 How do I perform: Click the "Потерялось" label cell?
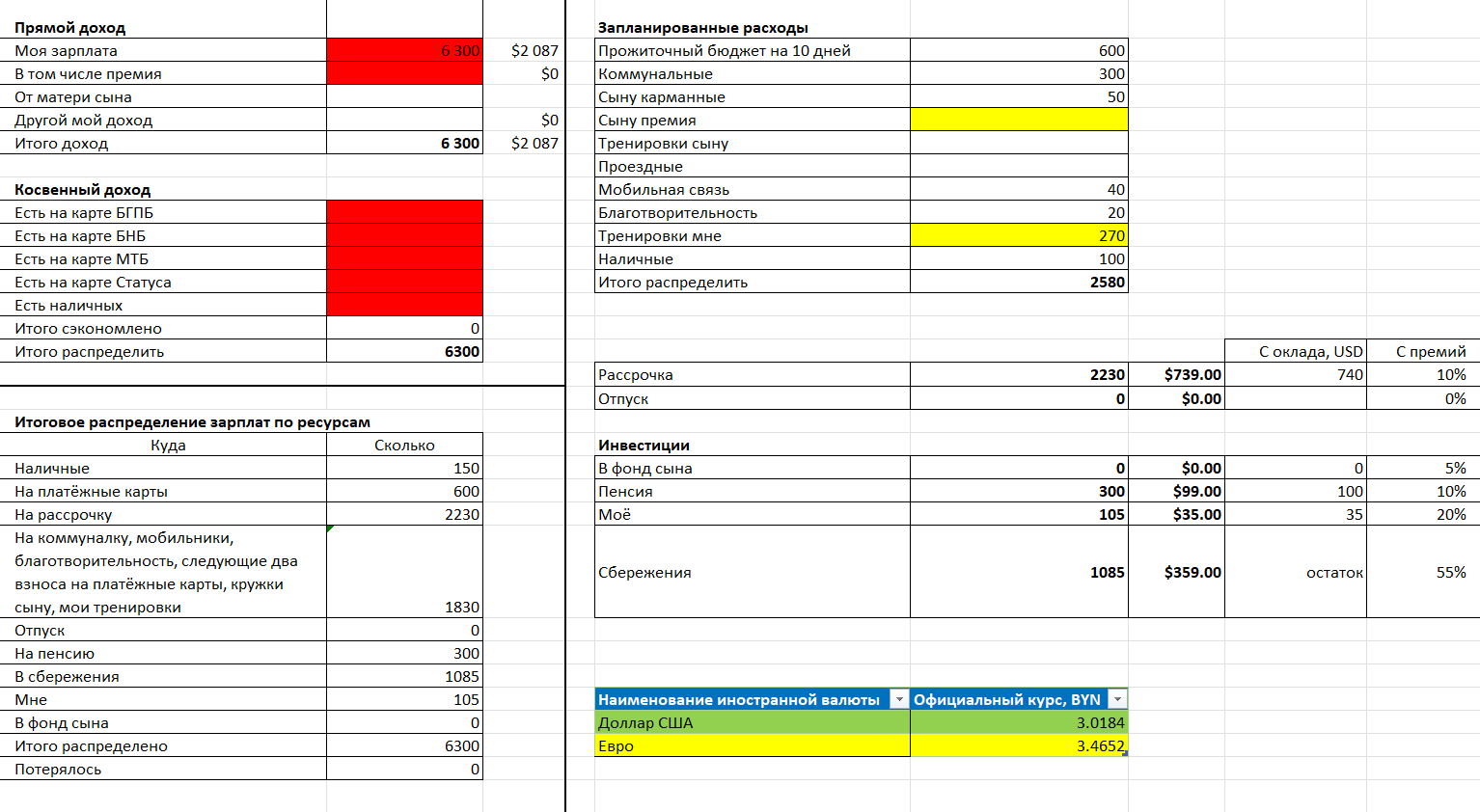(x=163, y=769)
